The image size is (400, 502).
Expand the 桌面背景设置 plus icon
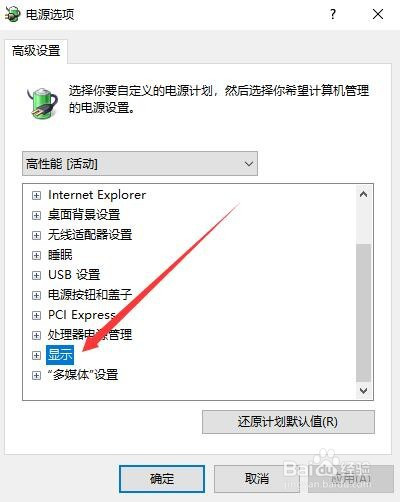(x=36, y=215)
